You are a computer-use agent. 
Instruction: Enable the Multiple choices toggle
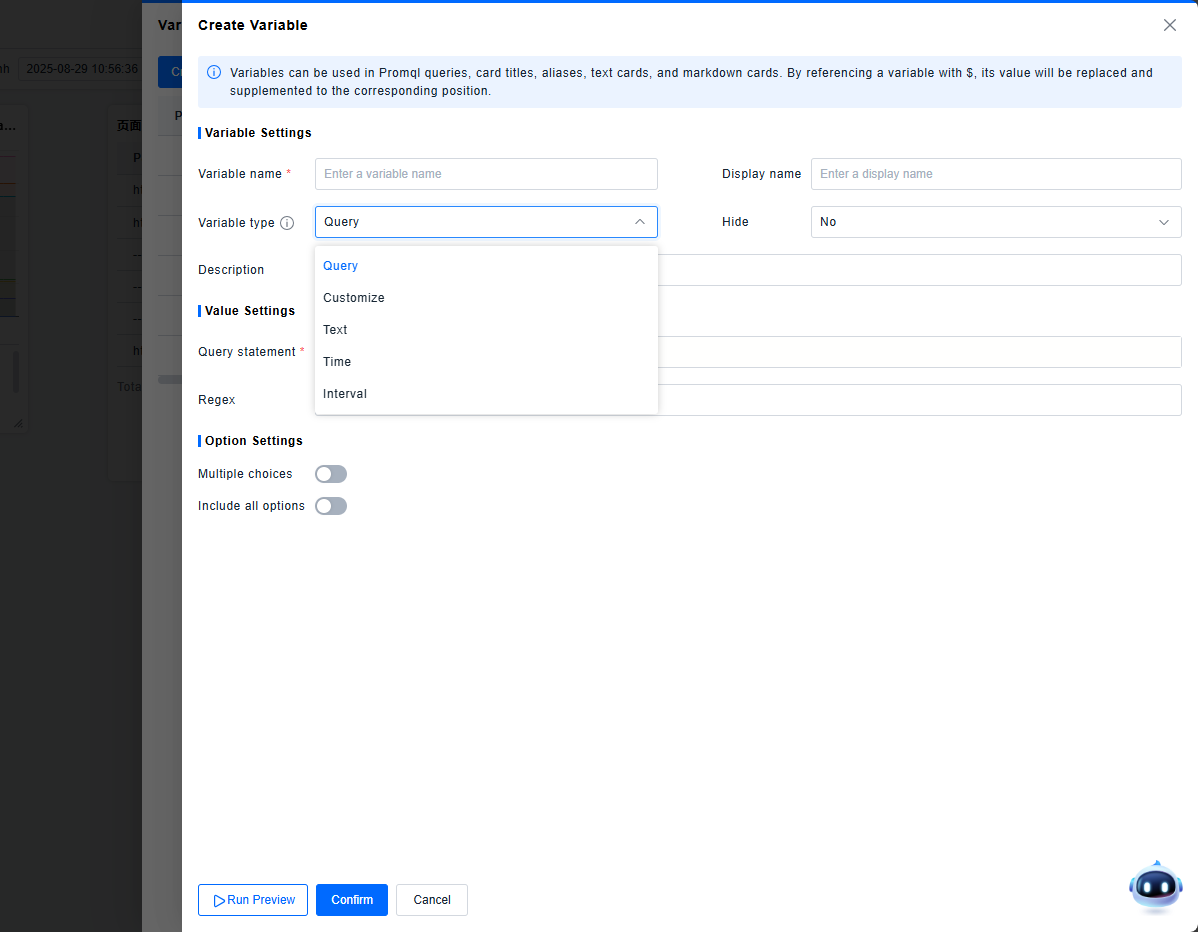[331, 474]
